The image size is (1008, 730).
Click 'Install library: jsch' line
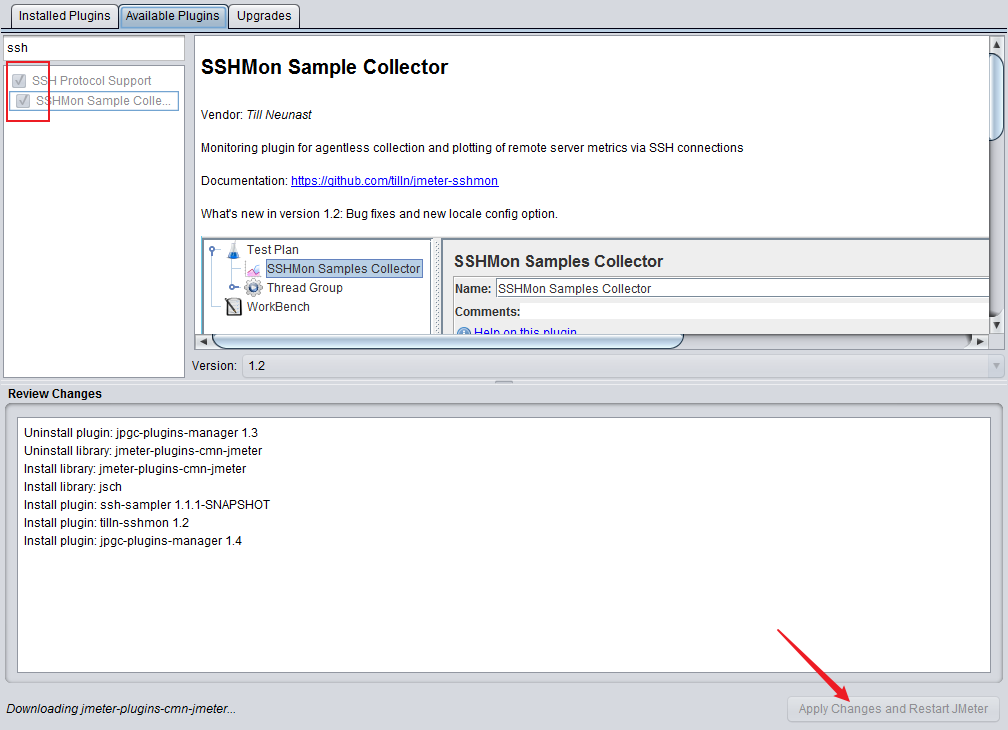point(73,487)
